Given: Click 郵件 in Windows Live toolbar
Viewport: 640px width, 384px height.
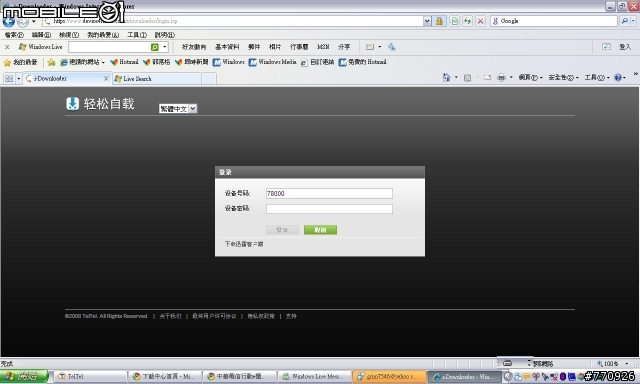Looking at the screenshot, I should pos(254,47).
